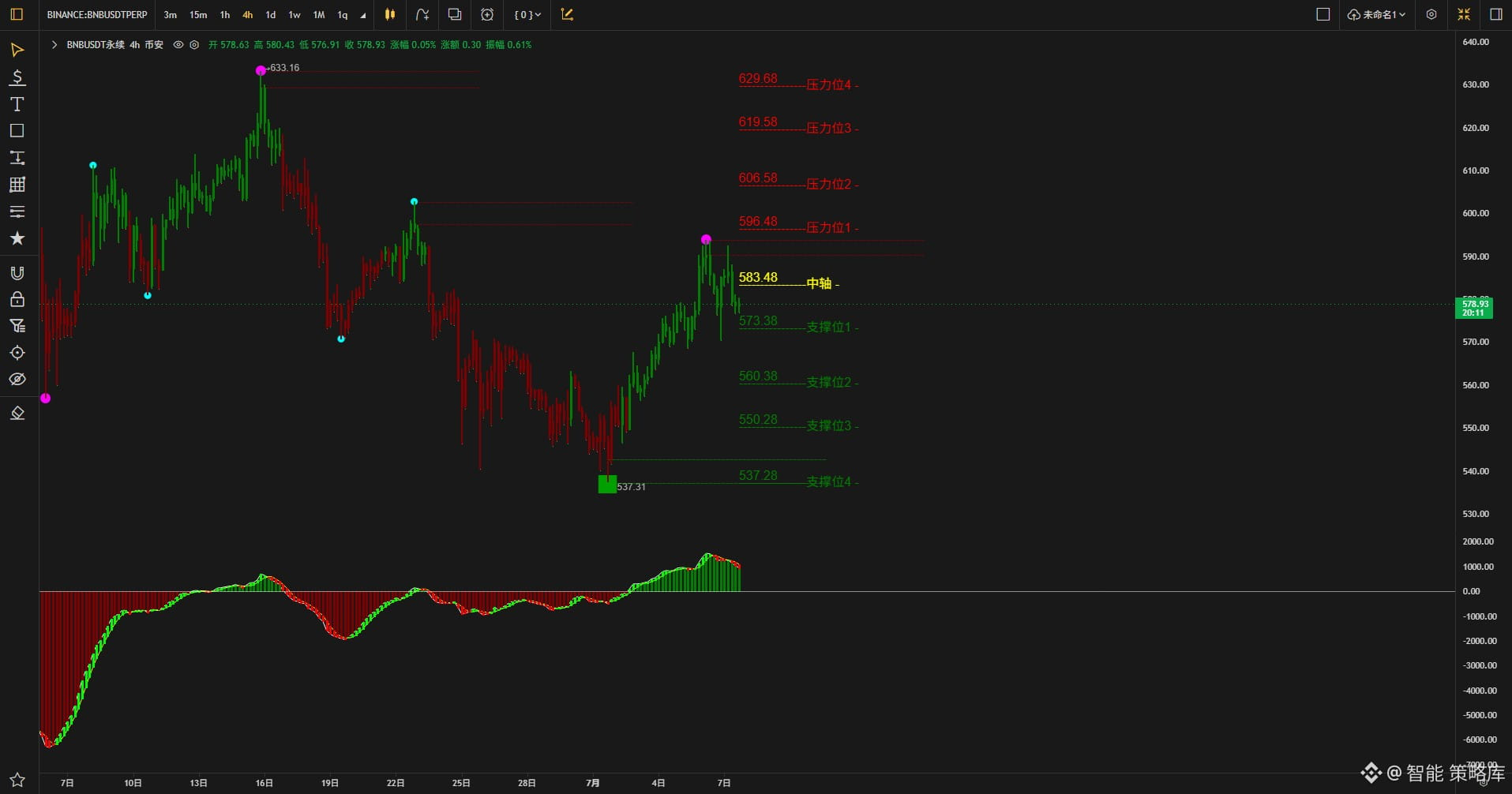Click the orange drawing pencil icon
The height and width of the screenshot is (794, 1512).
click(x=567, y=14)
